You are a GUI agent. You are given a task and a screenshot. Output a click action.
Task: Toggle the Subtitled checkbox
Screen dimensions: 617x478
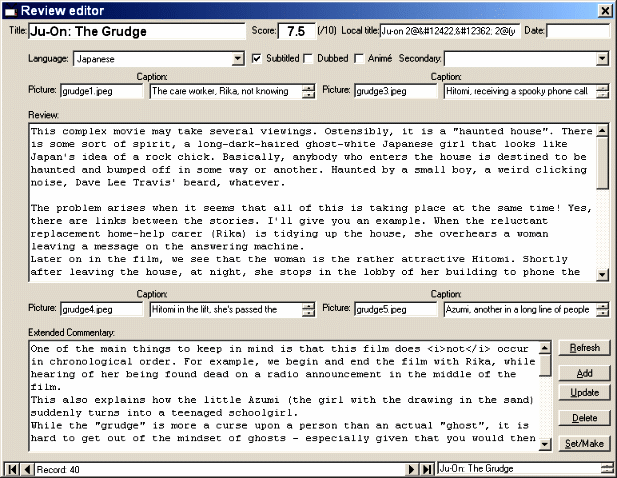pyautogui.click(x=257, y=59)
